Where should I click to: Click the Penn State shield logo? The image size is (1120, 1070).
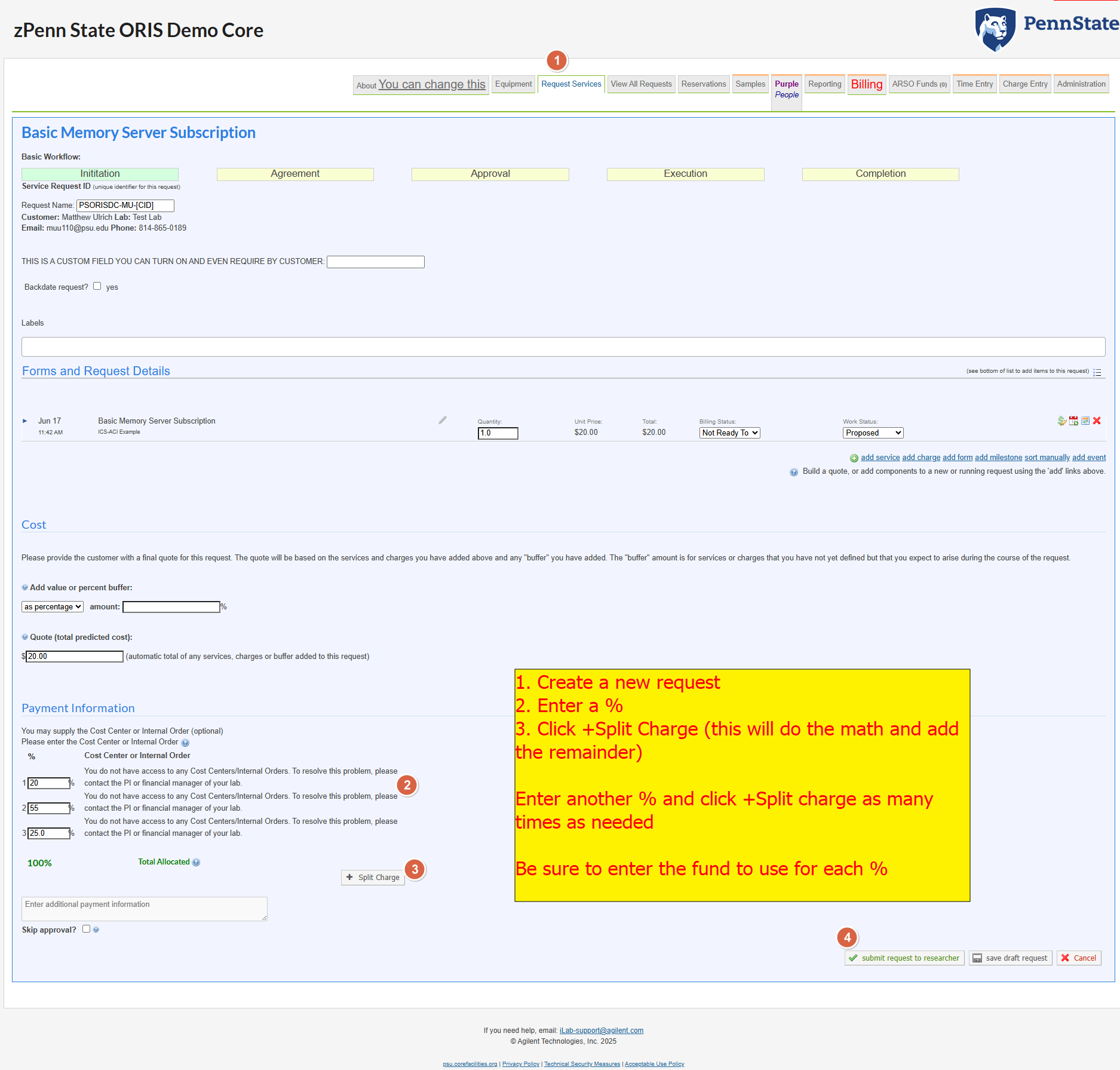point(995,29)
